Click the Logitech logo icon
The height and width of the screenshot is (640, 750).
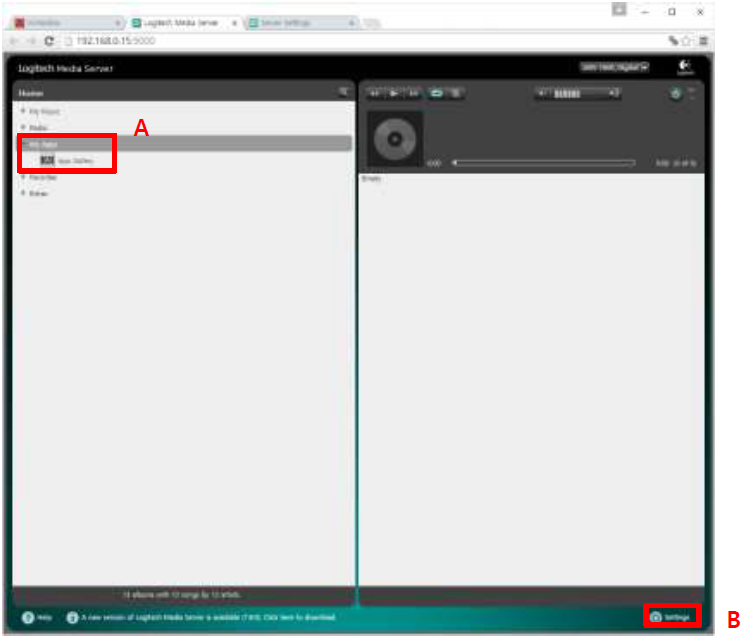click(x=685, y=67)
